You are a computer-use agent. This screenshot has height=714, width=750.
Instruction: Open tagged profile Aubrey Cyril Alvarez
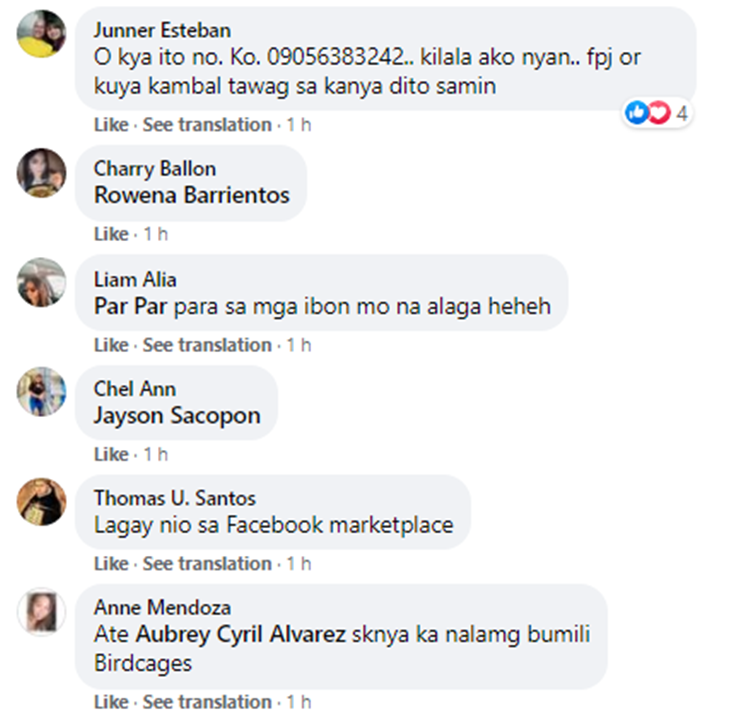[240, 634]
